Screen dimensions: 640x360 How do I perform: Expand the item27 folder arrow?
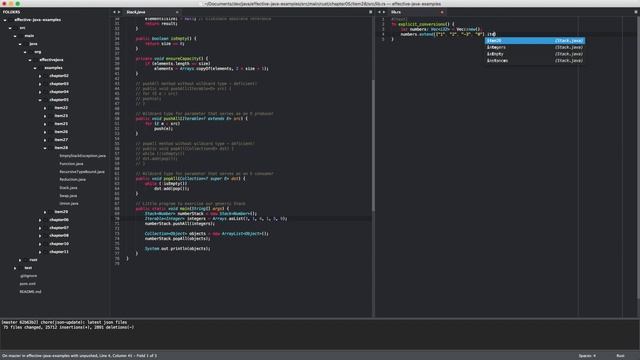pyautogui.click(x=45, y=140)
